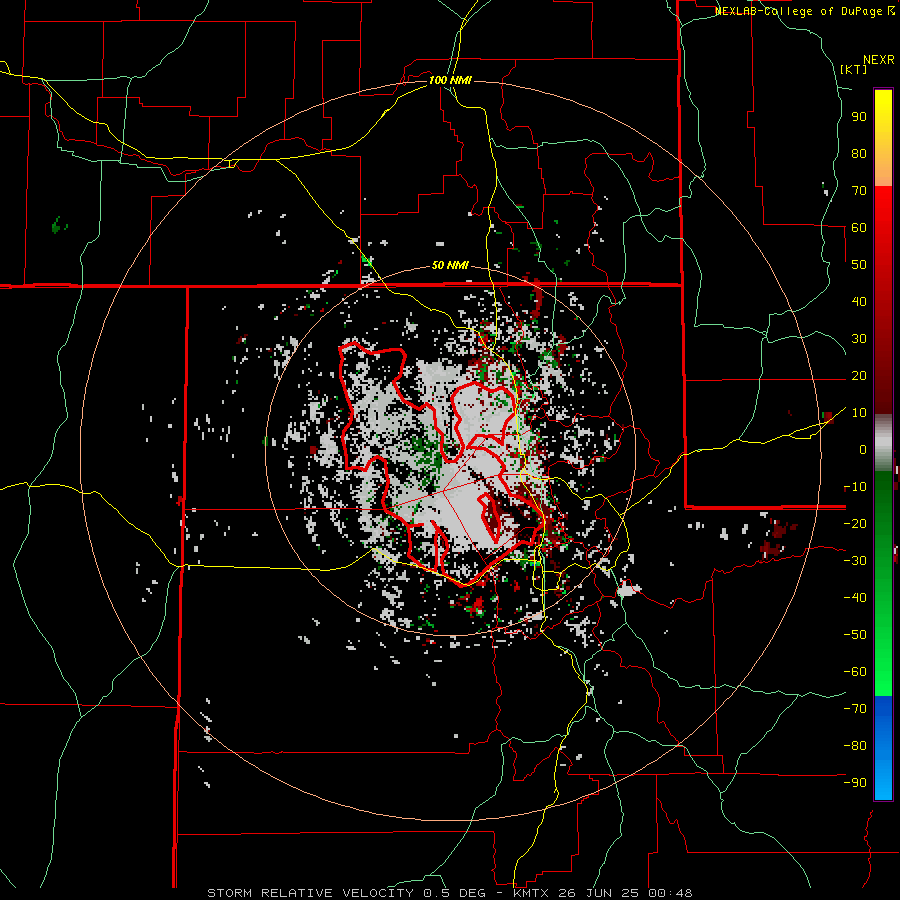Click the 80 value on the velocity scale
Viewport: 900px width, 900px height.
(859, 153)
